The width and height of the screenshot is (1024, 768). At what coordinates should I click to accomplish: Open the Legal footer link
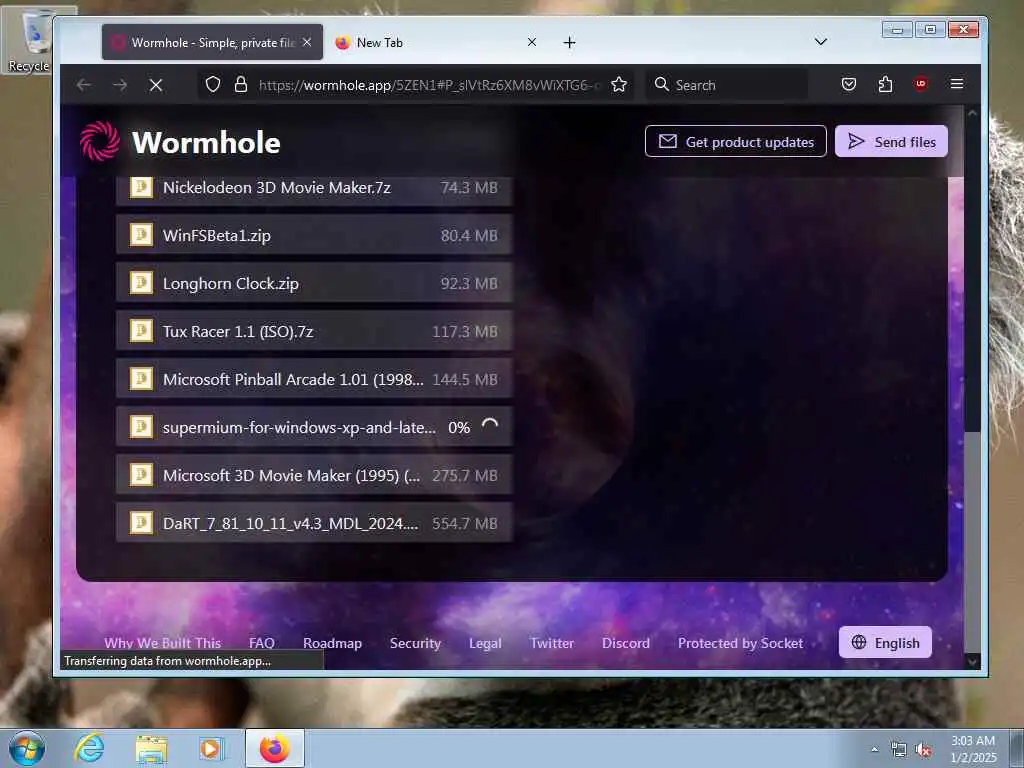(x=485, y=643)
